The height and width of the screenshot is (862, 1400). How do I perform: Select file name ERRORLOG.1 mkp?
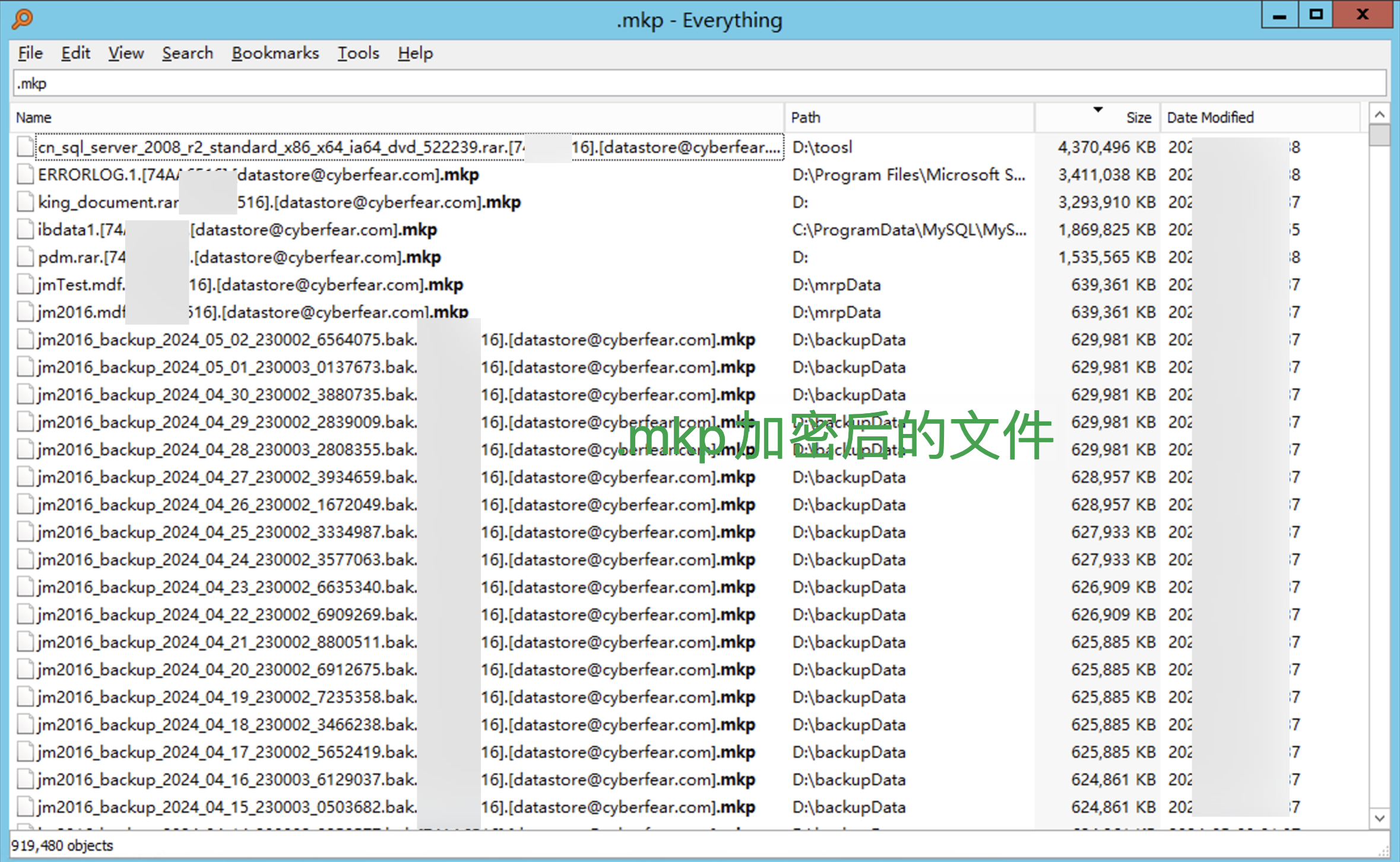point(258,175)
